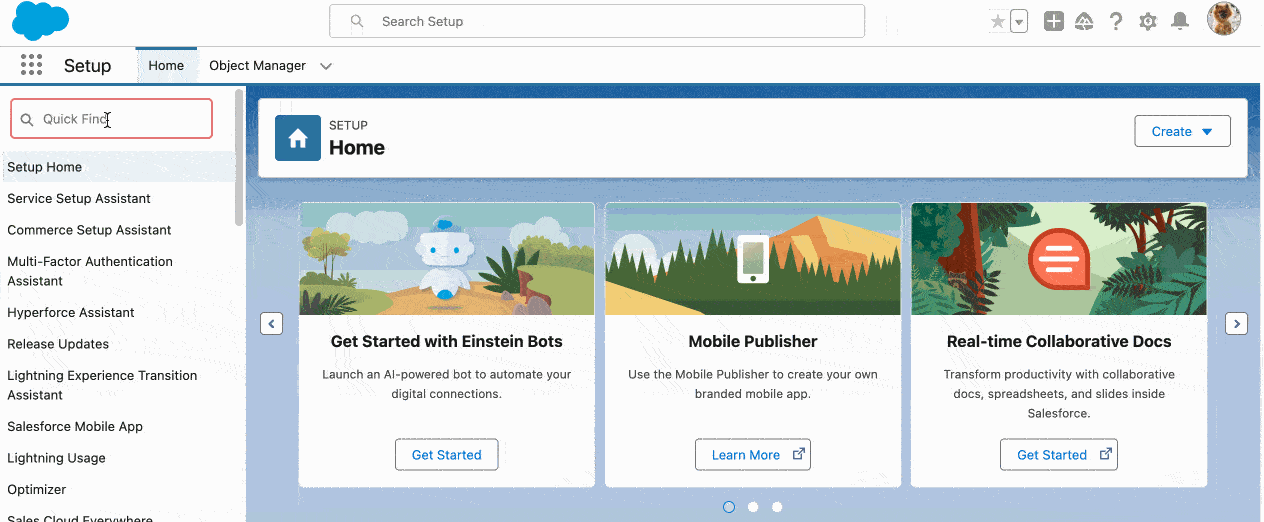Open the notifications bell
Screen dimensions: 1264x522
pos(1180,21)
